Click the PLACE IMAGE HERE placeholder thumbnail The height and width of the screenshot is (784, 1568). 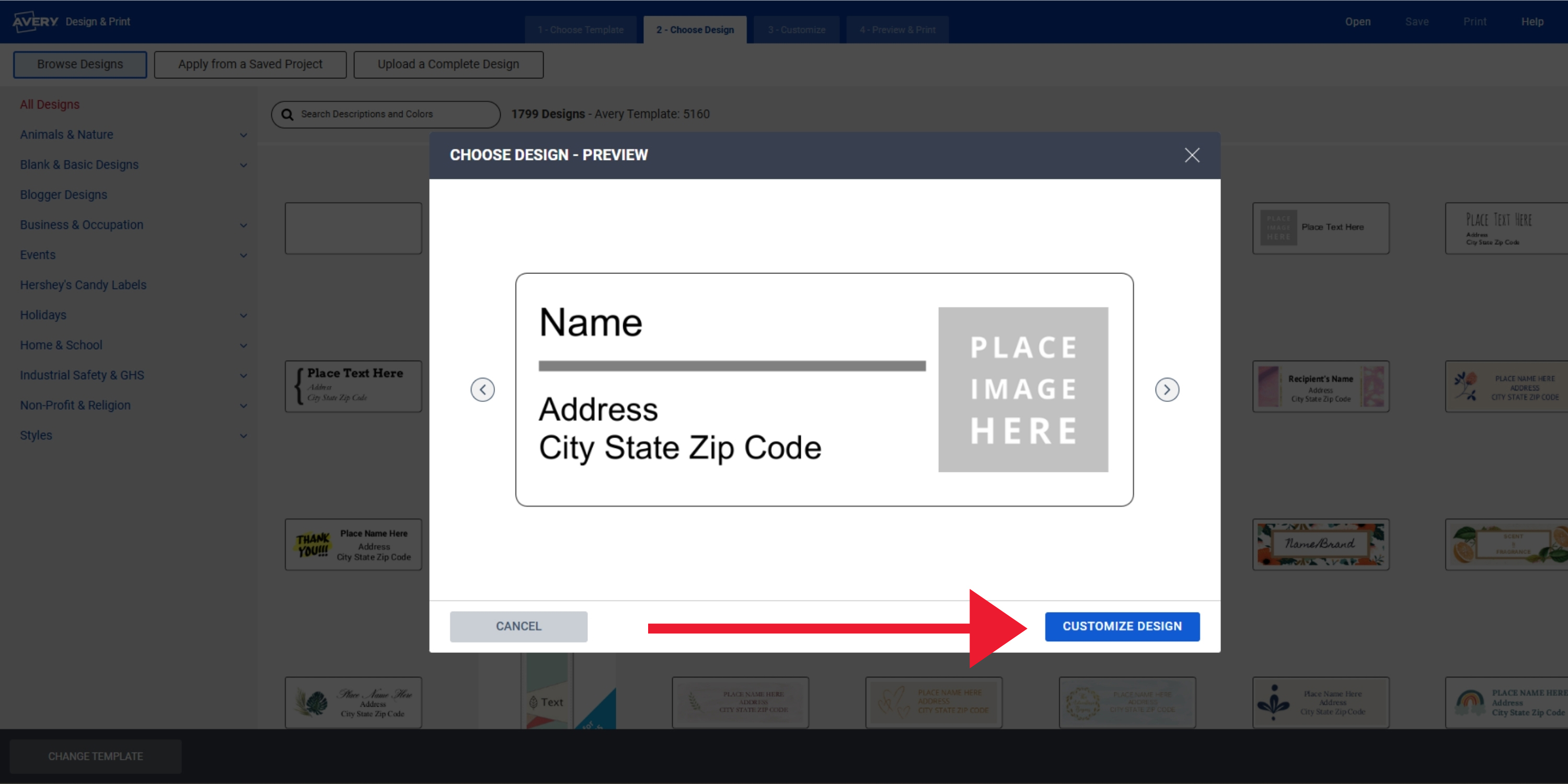pyautogui.click(x=1024, y=389)
